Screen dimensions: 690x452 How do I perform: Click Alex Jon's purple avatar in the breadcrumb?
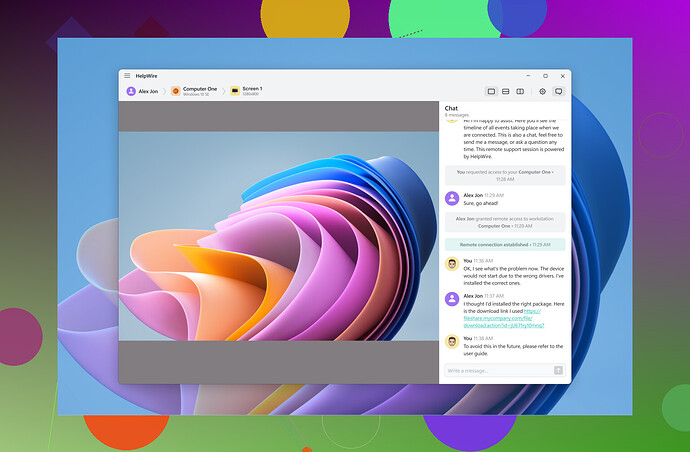click(x=131, y=91)
